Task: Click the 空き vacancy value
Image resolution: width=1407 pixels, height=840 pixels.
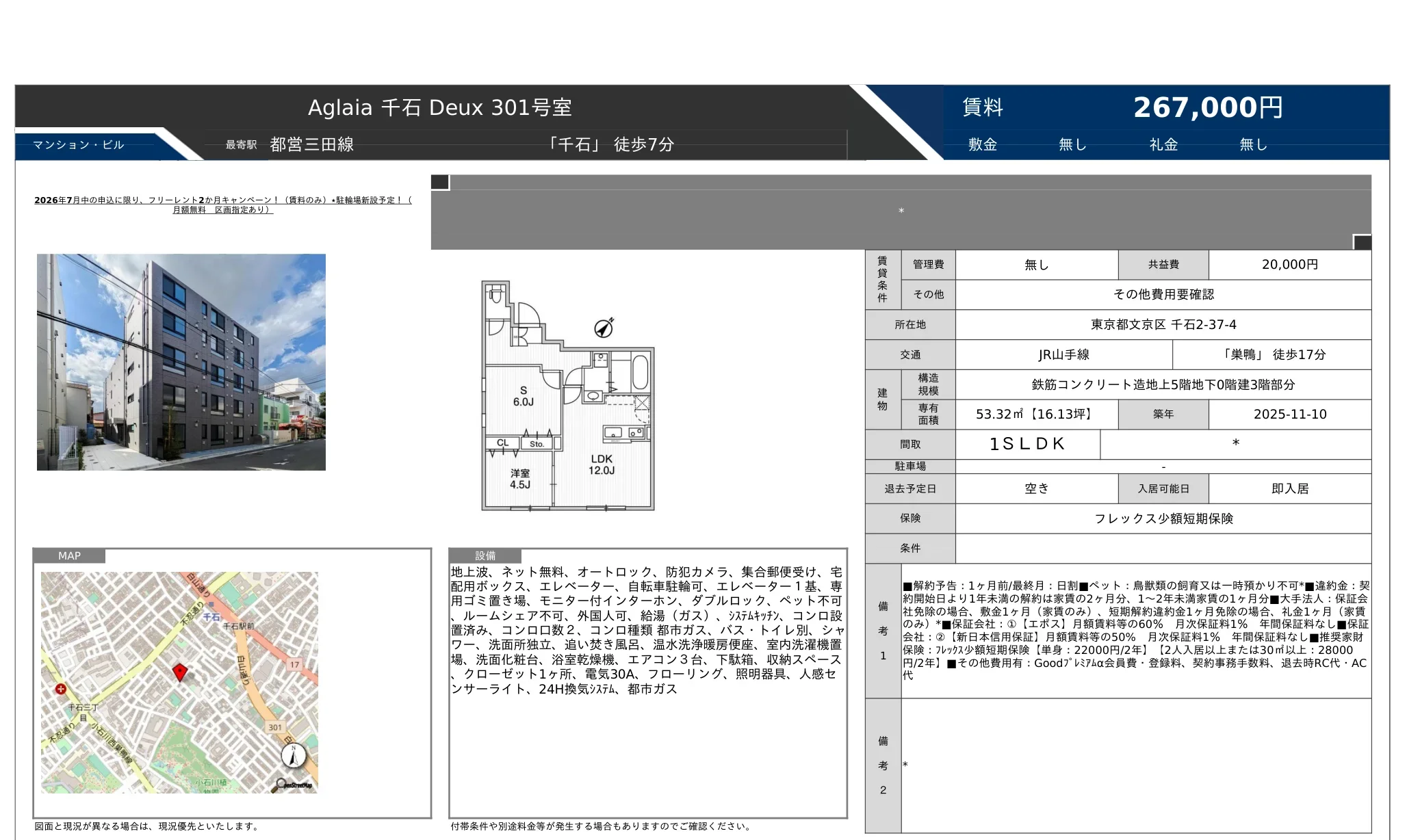Action: [1037, 489]
